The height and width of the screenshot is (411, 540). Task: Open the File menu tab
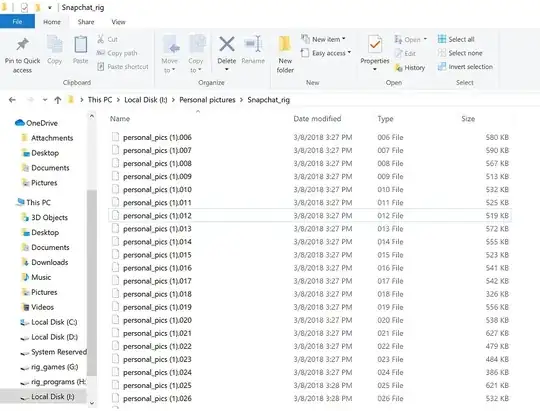(17, 21)
